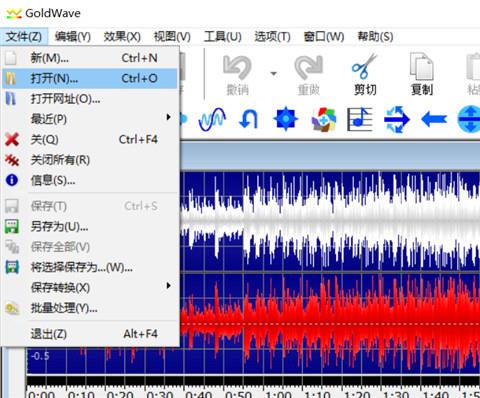Open the undo history dropdown arrow

[x=274, y=73]
